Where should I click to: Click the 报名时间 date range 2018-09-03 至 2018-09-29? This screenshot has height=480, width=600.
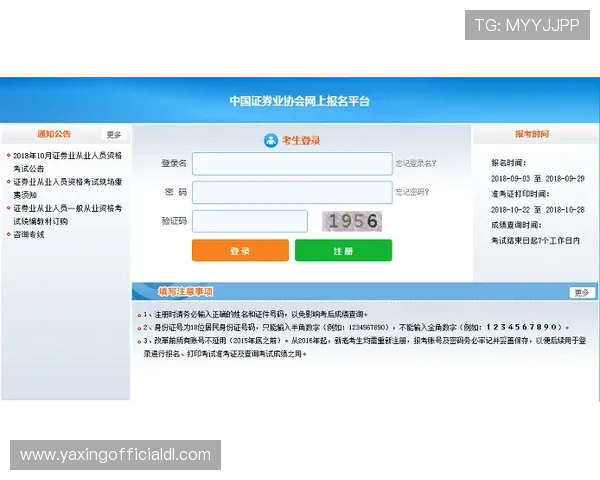(538, 179)
